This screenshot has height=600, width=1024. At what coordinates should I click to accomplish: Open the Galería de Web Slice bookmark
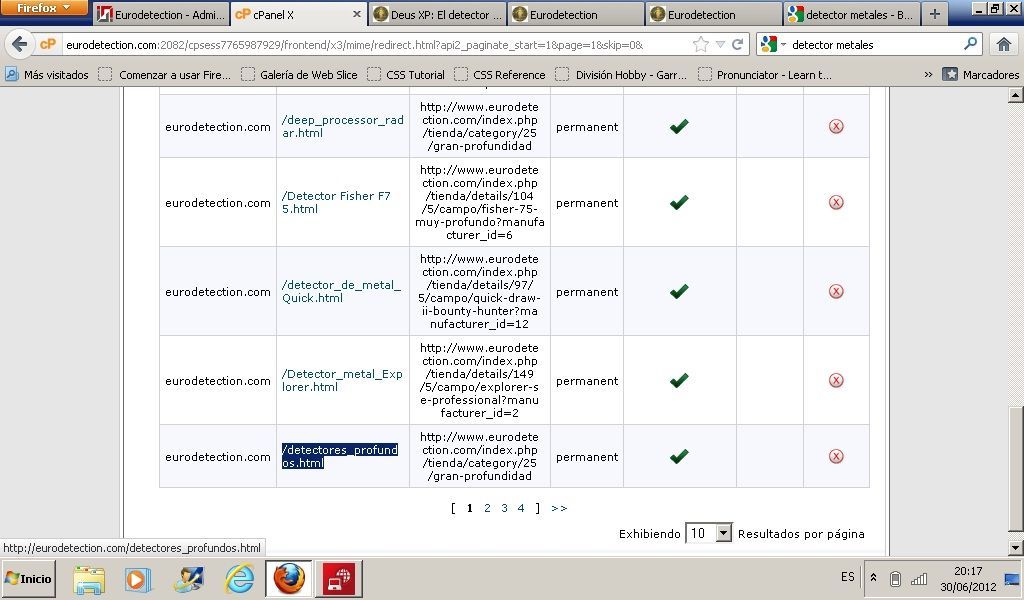click(x=299, y=74)
